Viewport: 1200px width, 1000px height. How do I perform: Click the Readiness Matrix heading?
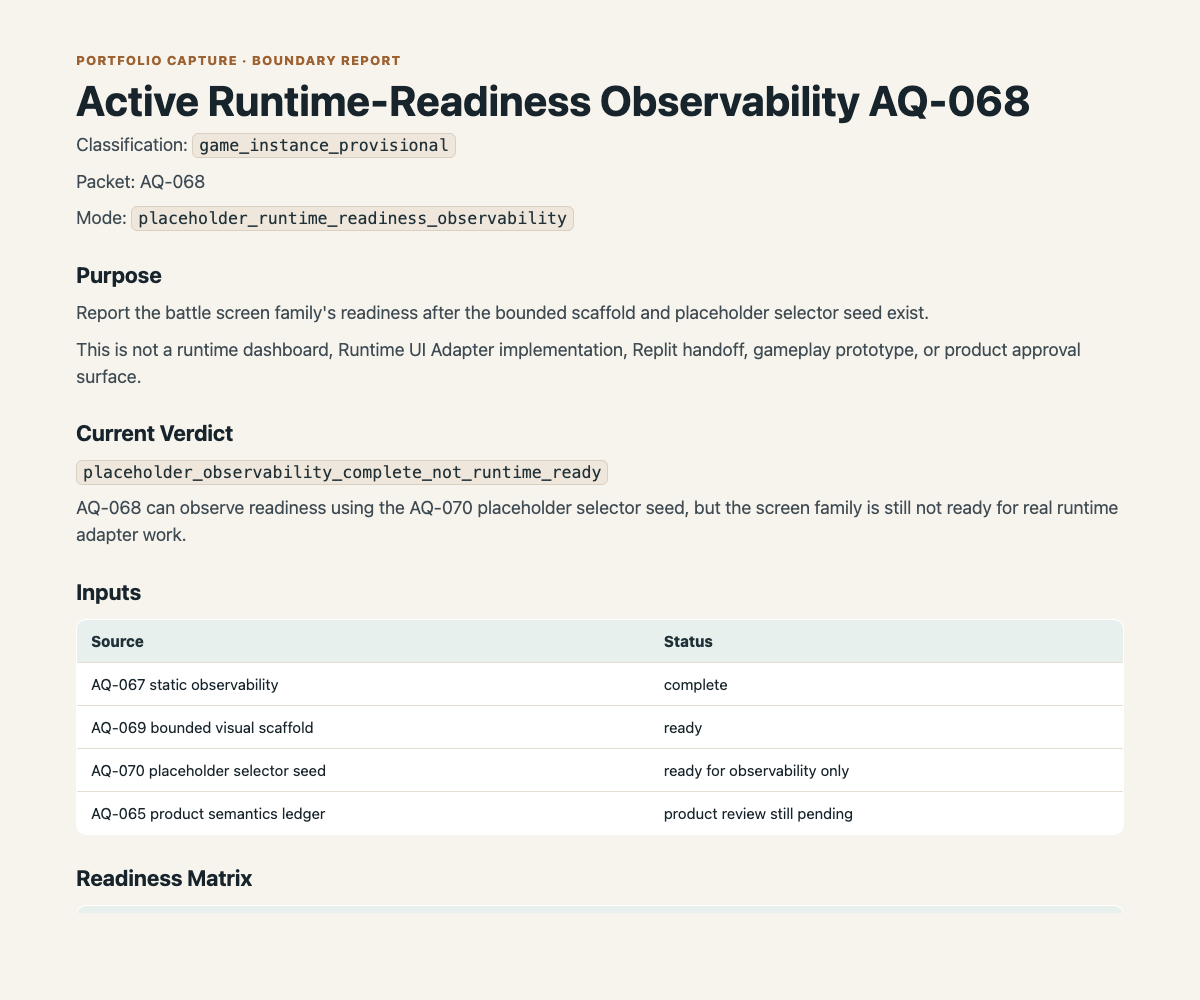[x=164, y=879]
